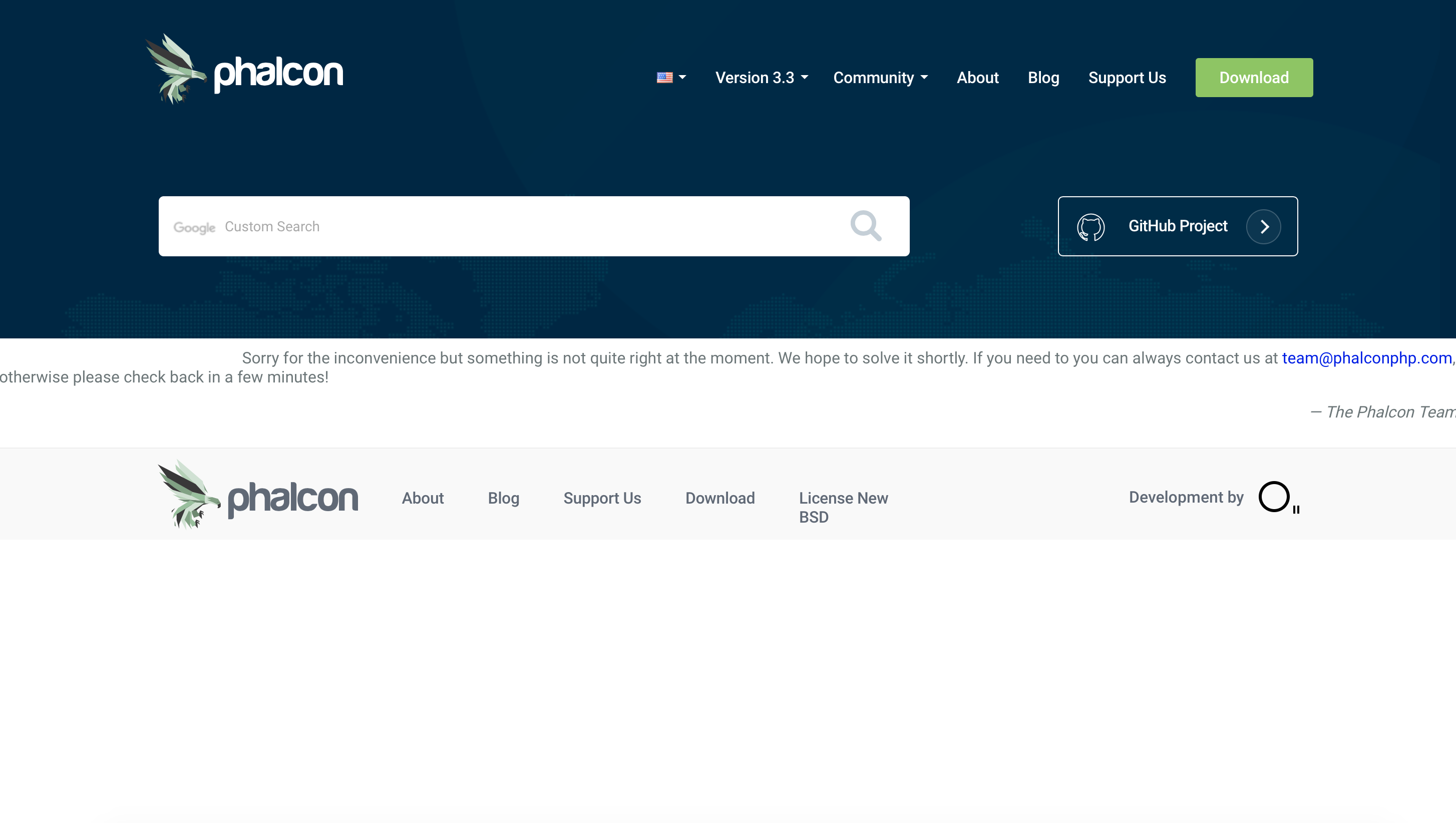Expand the Community dropdown menu

(x=880, y=78)
